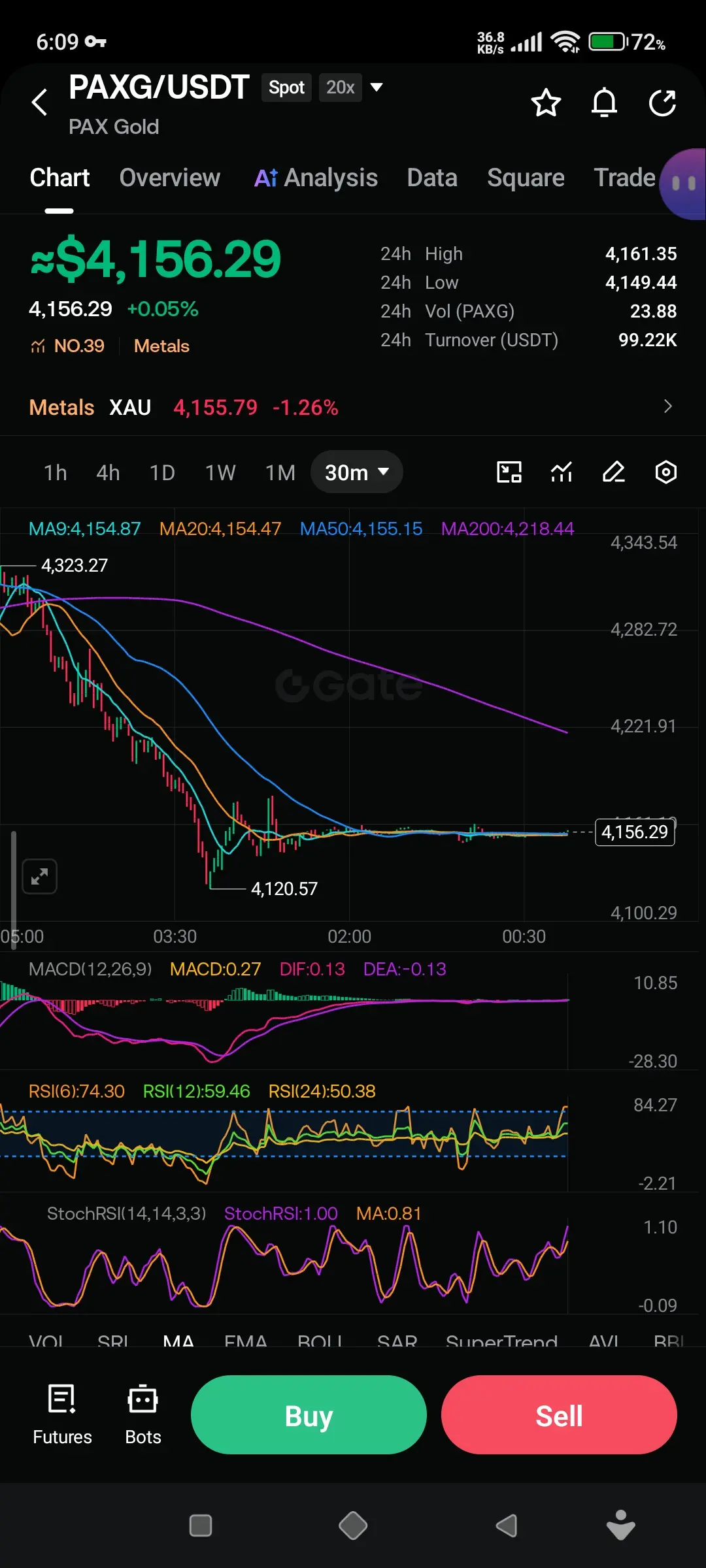Open chart layout picture icon
The image size is (706, 1568).
click(509, 472)
